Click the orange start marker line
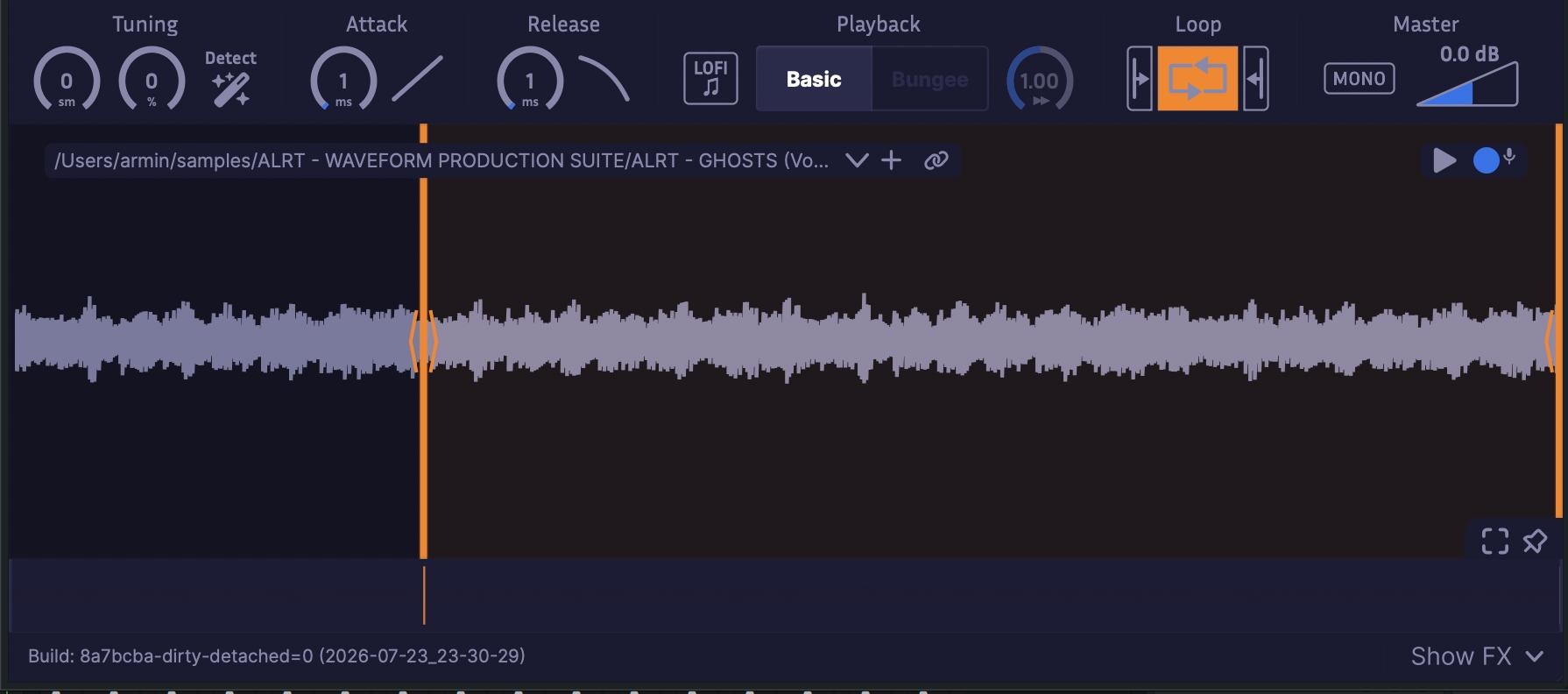The image size is (1568, 694). 424,342
